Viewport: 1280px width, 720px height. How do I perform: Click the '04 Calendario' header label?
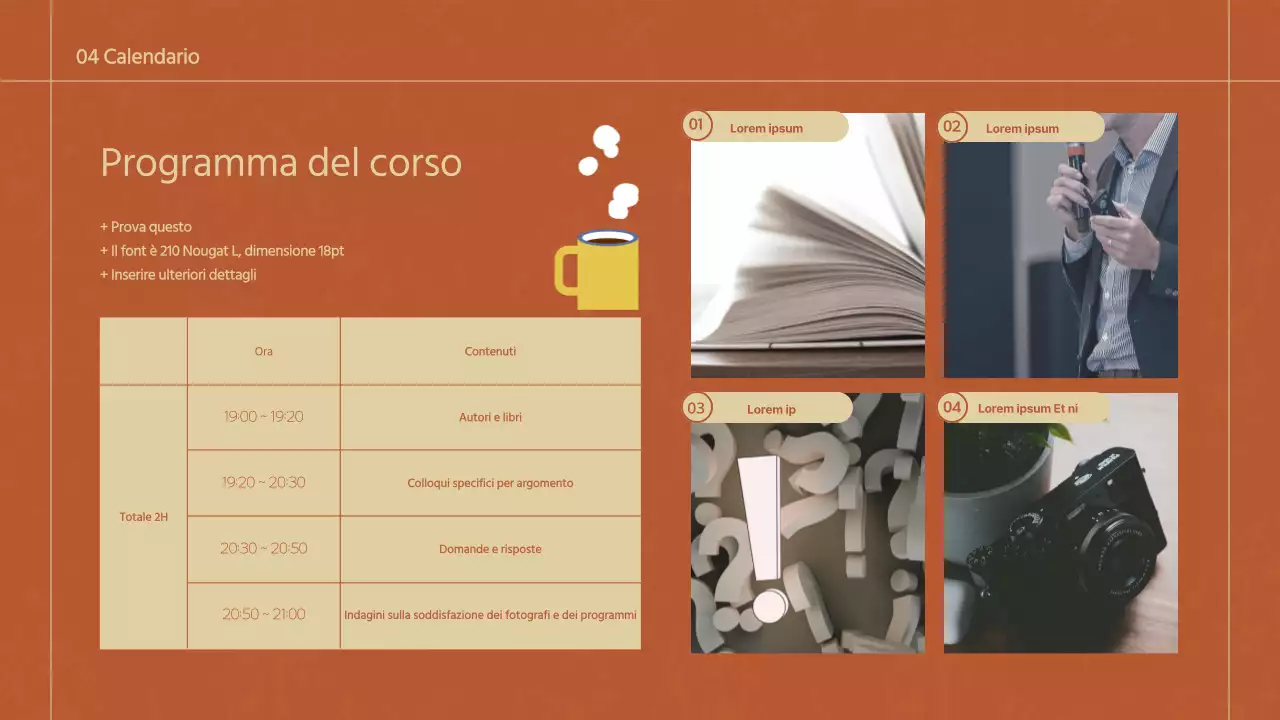click(139, 57)
